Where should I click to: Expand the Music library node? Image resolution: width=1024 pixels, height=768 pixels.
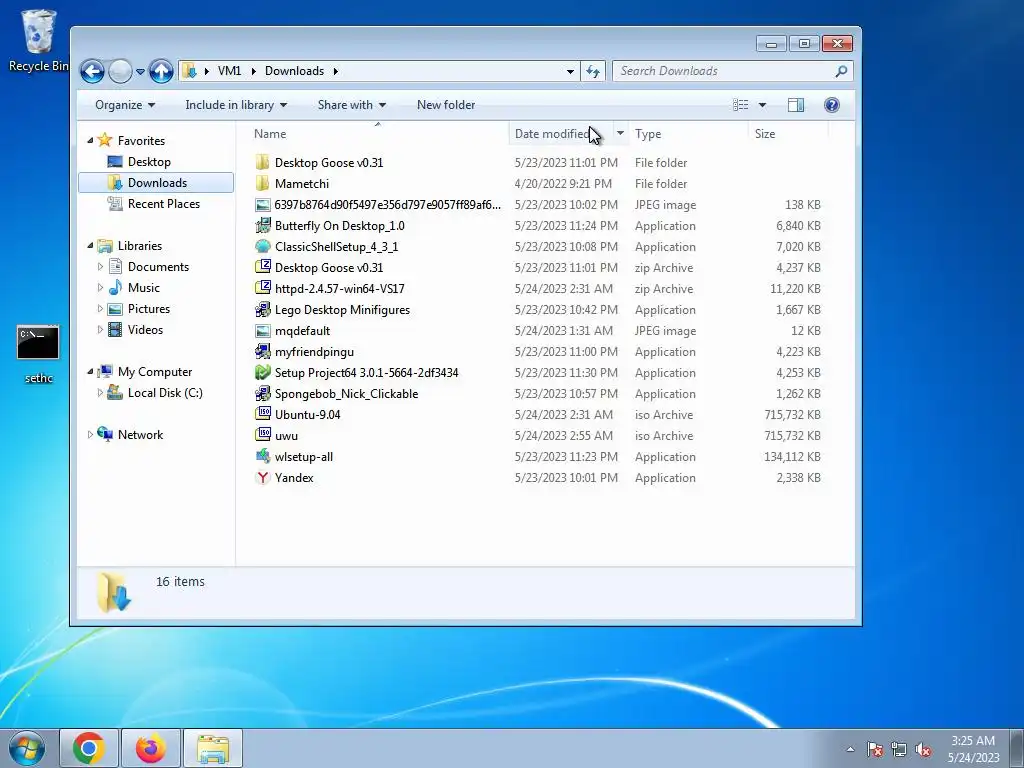[x=100, y=287]
